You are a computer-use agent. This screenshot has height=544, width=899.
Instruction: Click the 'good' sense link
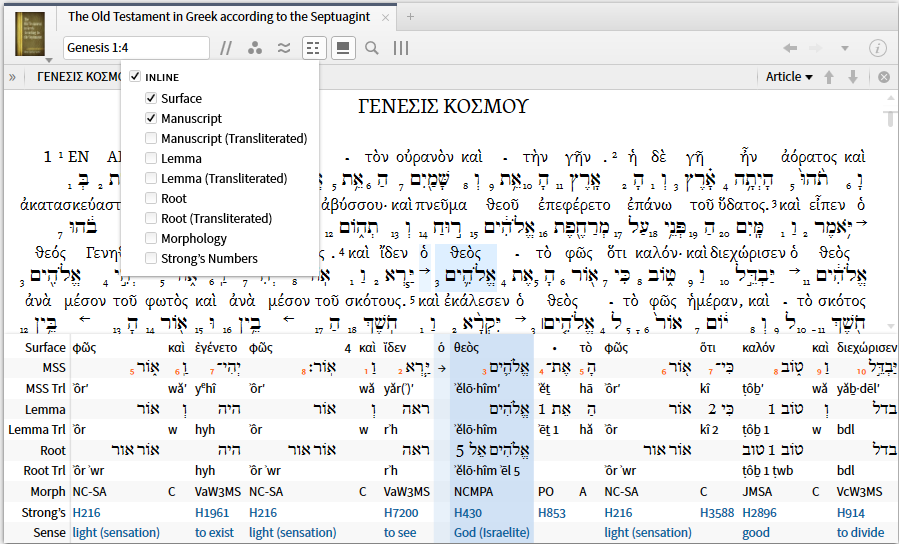(756, 533)
